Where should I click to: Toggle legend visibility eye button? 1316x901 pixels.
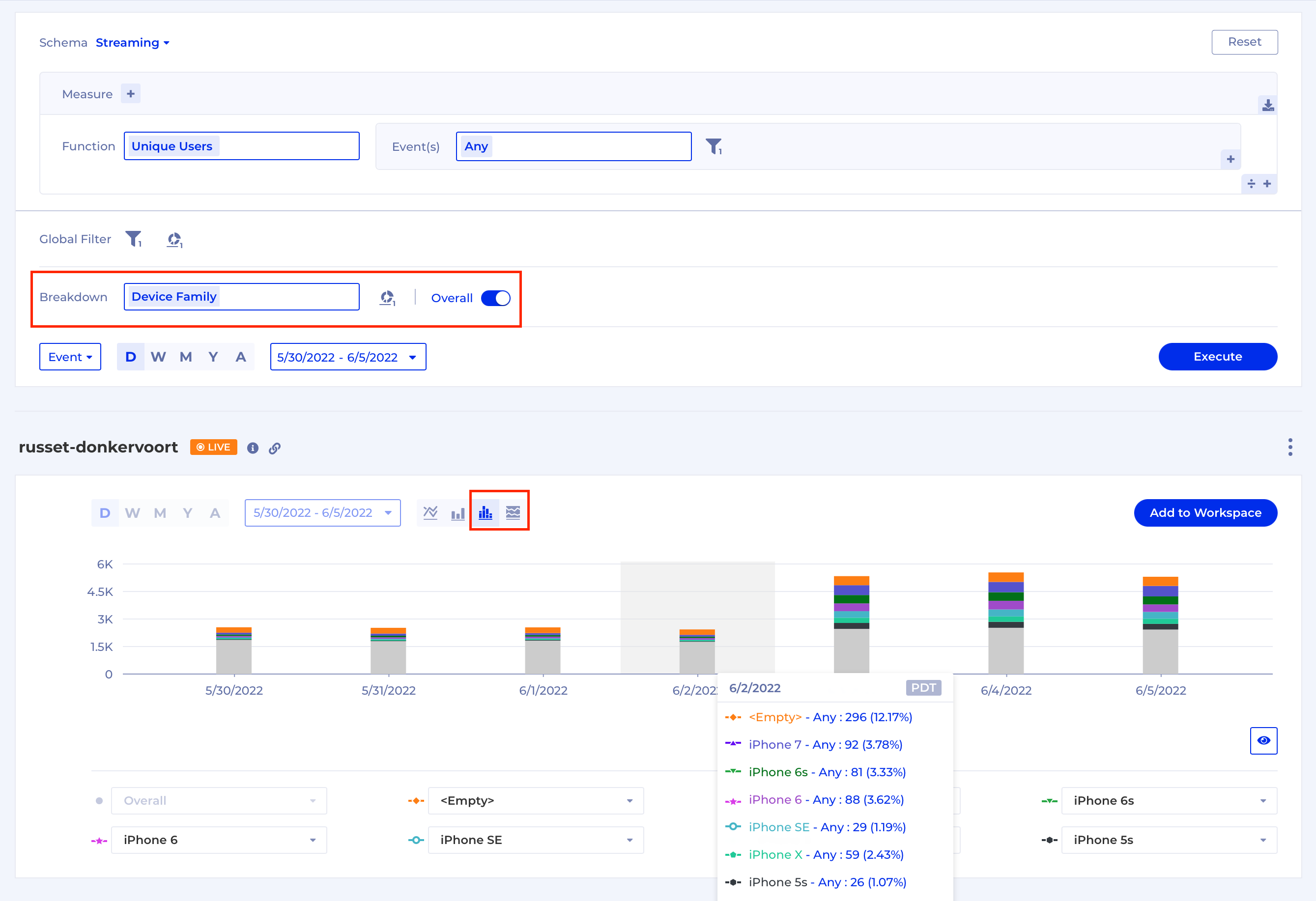coord(1263,740)
